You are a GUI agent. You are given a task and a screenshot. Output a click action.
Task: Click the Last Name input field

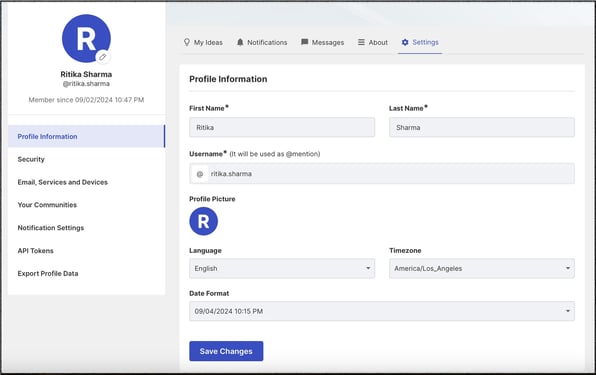pos(482,127)
